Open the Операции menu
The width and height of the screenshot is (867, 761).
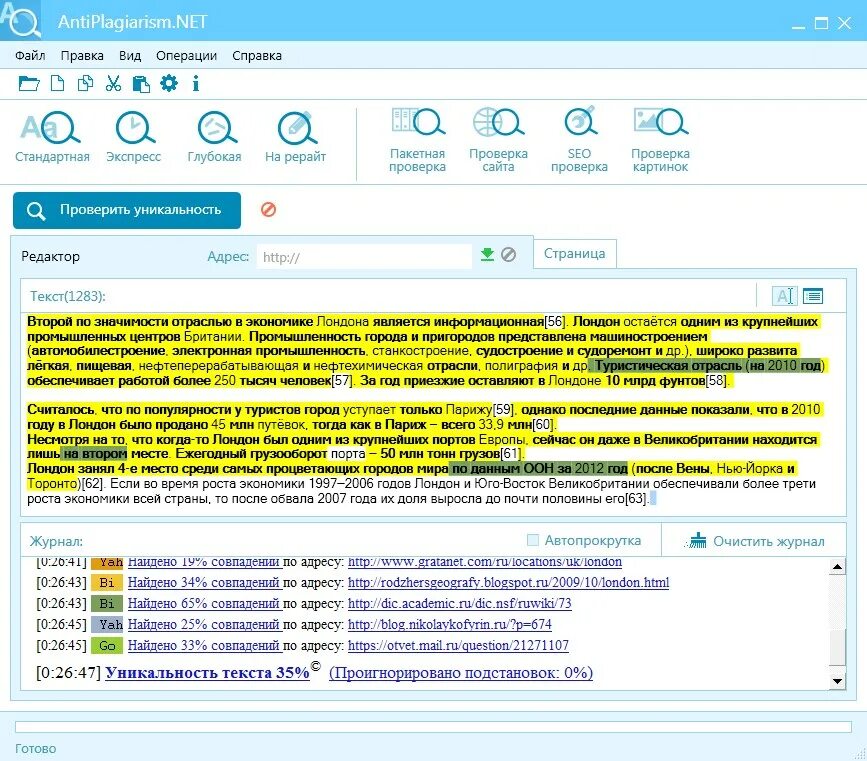(x=186, y=56)
